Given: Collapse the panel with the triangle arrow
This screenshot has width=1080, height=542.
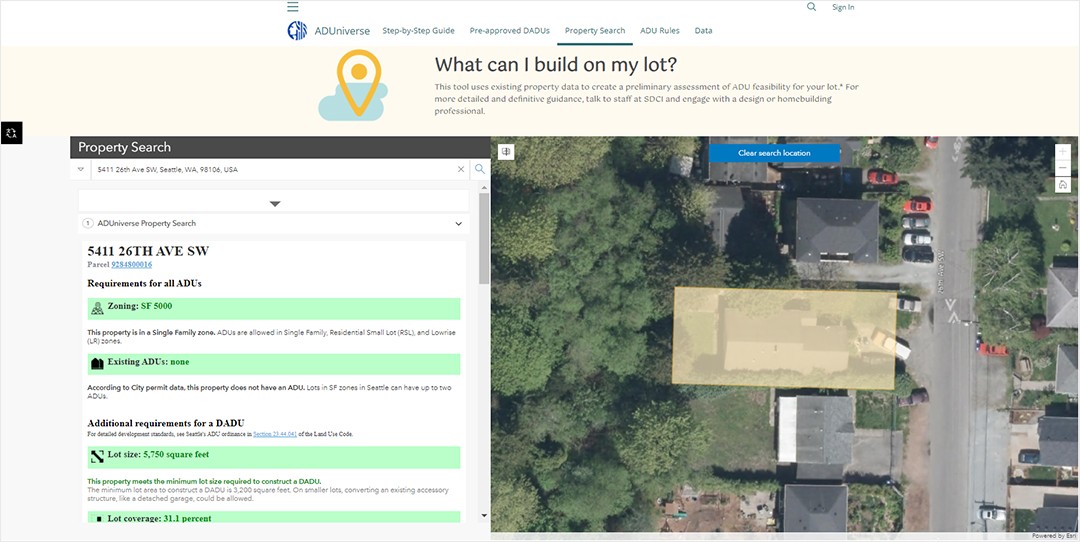Looking at the screenshot, I should (x=275, y=203).
